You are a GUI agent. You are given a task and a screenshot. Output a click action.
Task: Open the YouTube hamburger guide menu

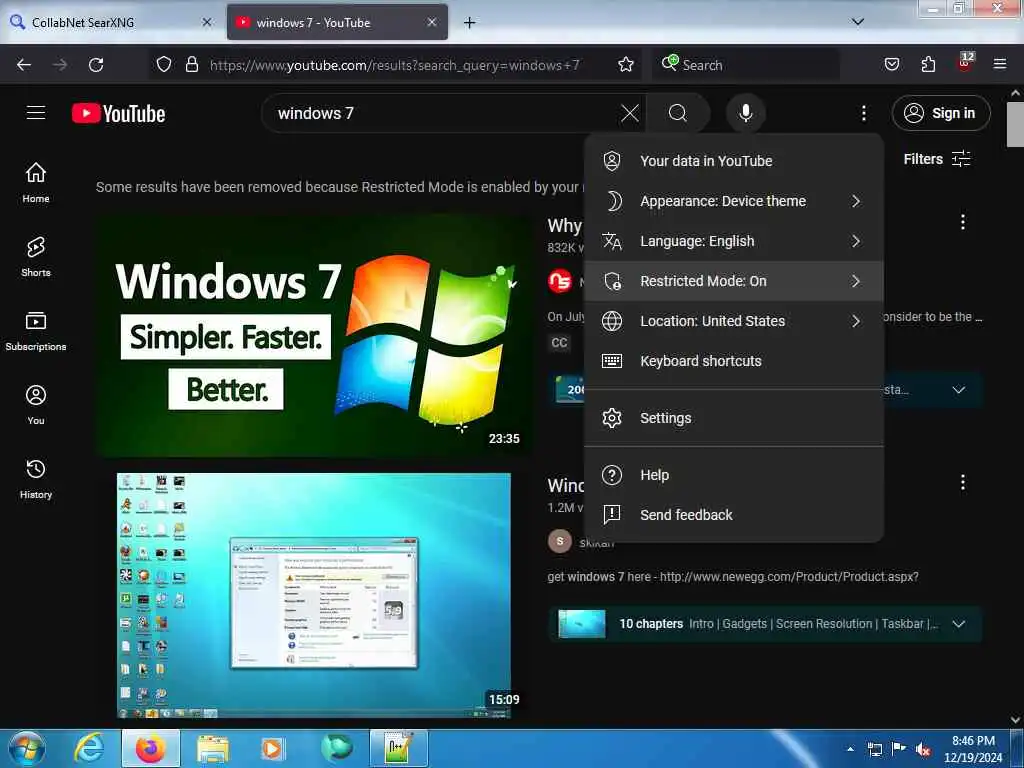tap(36, 113)
